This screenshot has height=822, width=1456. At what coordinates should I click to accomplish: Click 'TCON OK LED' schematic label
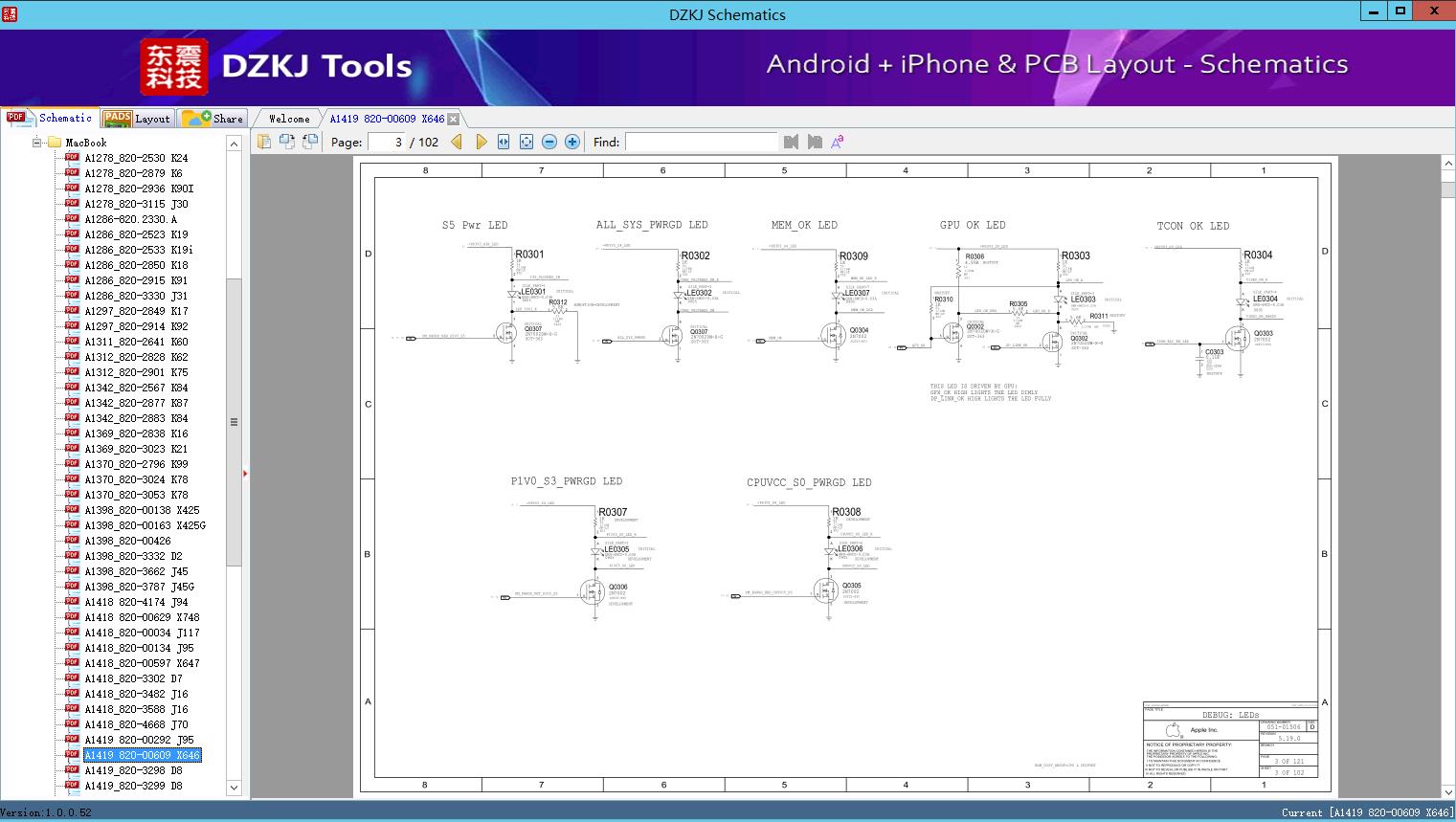pos(1193,226)
